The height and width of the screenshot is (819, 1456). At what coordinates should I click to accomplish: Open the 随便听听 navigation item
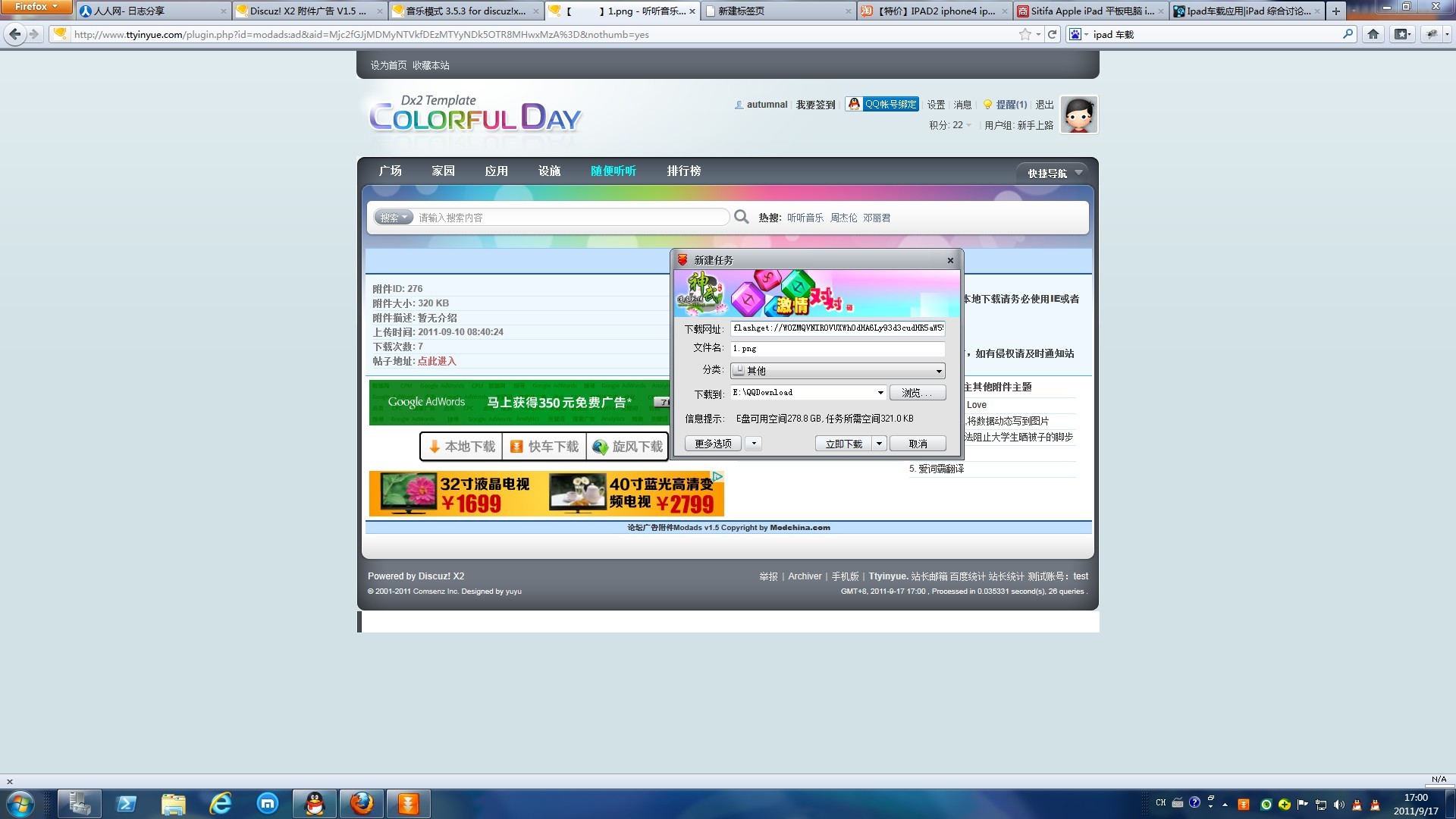pyautogui.click(x=613, y=171)
